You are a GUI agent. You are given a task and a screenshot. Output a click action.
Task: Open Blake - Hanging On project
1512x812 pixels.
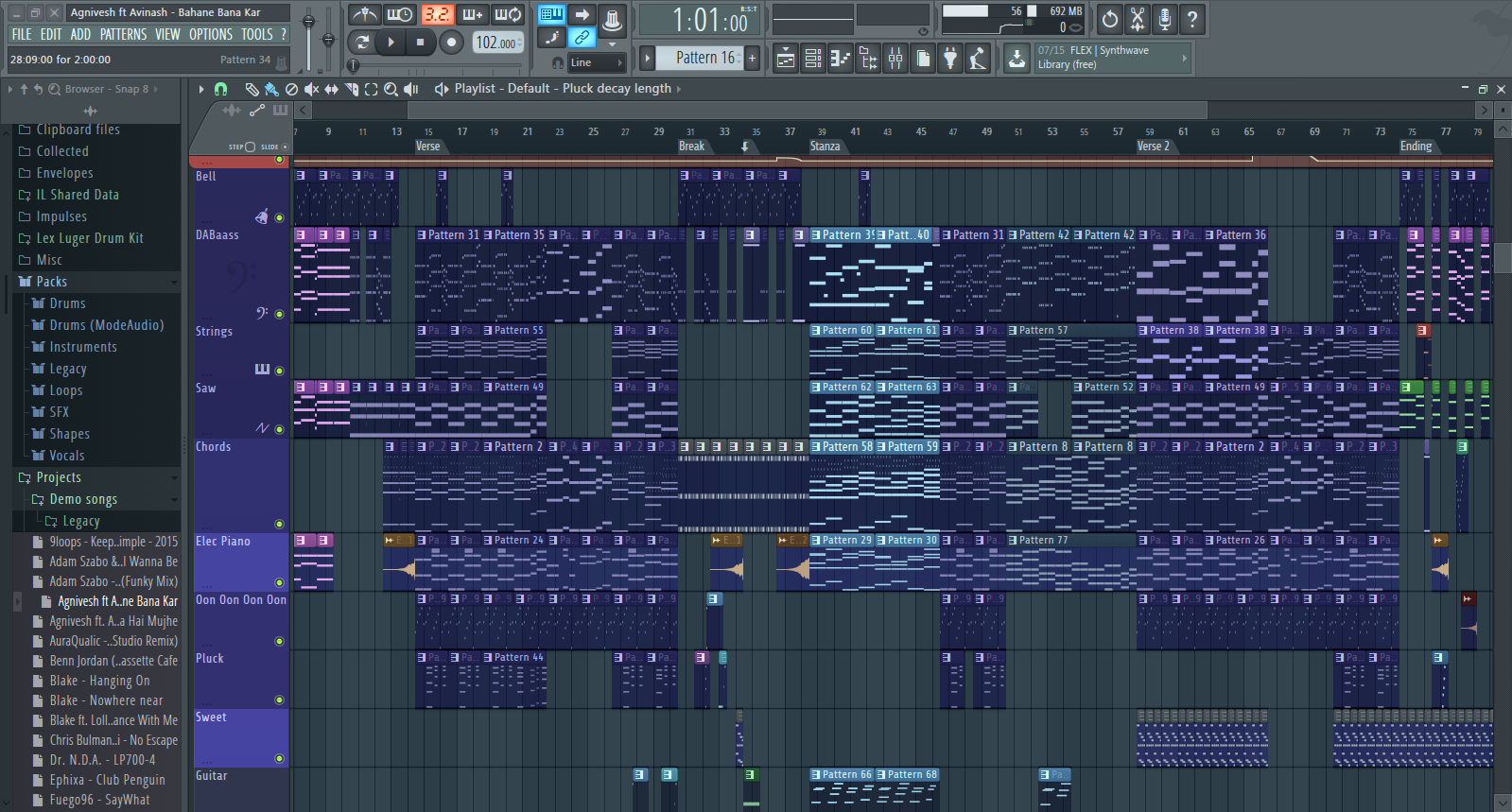pyautogui.click(x=99, y=681)
